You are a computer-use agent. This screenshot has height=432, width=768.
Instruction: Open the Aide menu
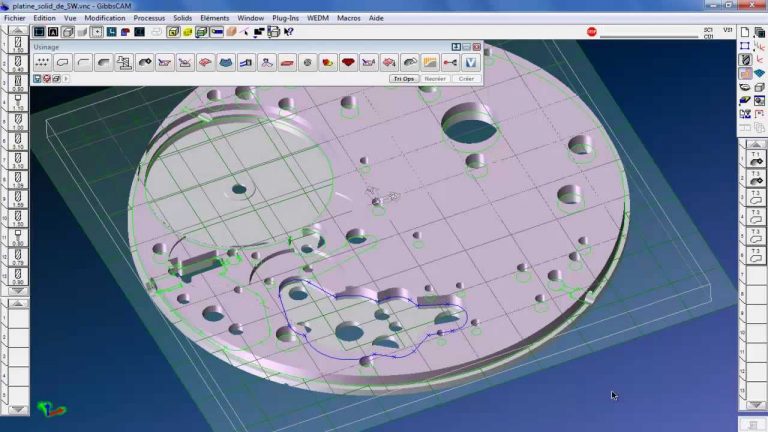click(x=376, y=18)
